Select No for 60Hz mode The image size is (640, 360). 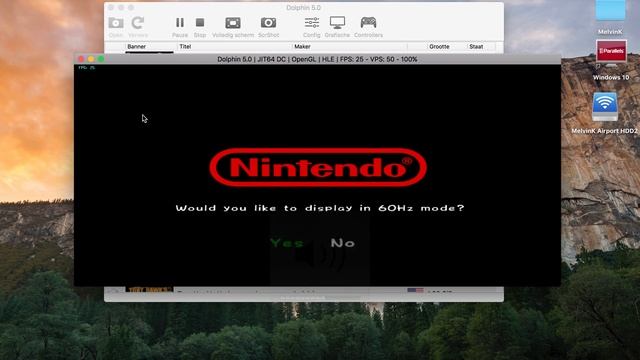(343, 243)
